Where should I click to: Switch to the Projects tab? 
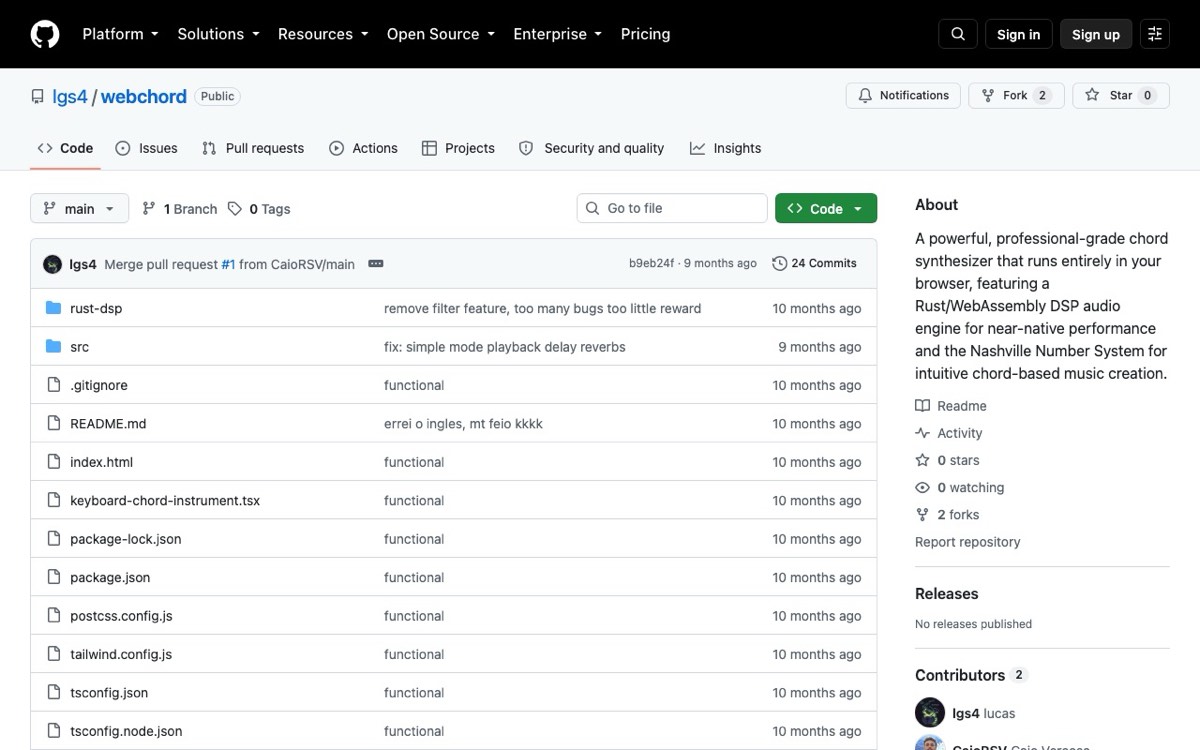pyautogui.click(x=458, y=148)
